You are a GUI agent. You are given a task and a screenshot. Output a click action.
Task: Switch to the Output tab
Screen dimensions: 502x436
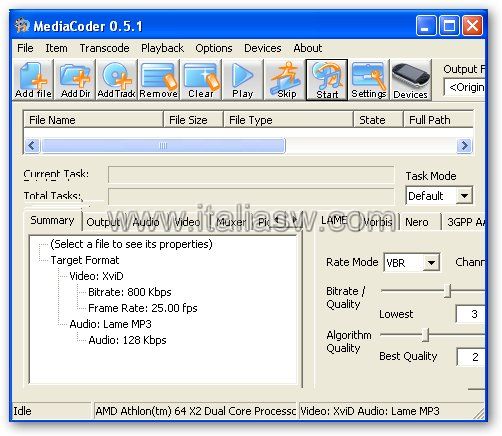click(103, 222)
